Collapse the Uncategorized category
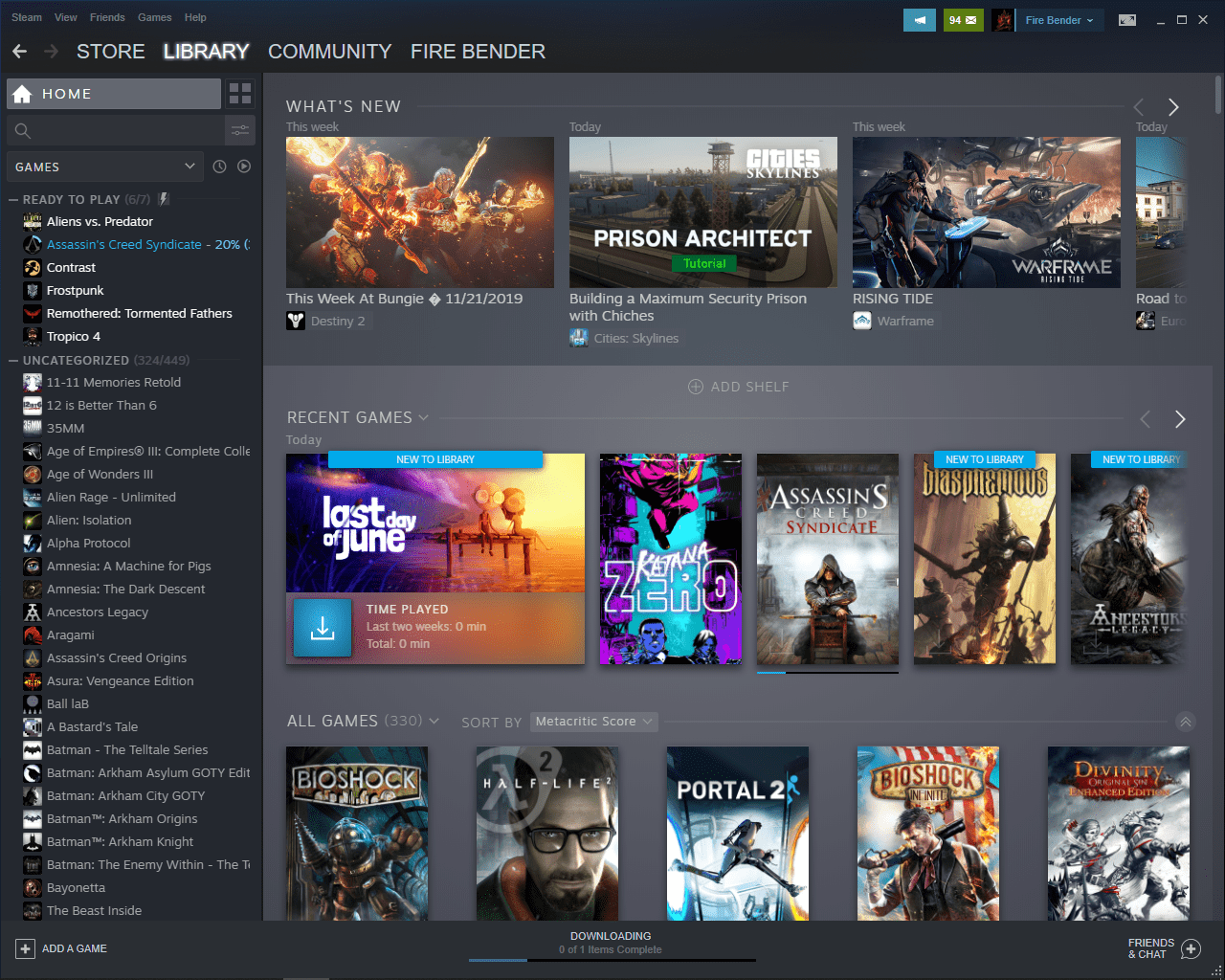This screenshot has width=1225, height=980. tap(13, 361)
